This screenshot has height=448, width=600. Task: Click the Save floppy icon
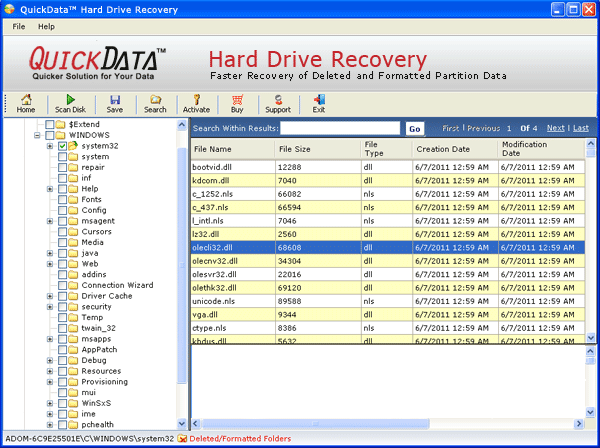[115, 100]
